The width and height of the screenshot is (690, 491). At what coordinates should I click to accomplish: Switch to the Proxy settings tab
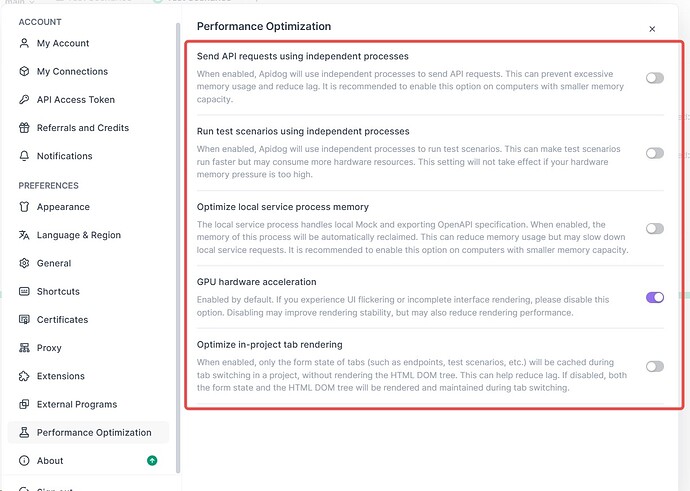click(x=50, y=348)
